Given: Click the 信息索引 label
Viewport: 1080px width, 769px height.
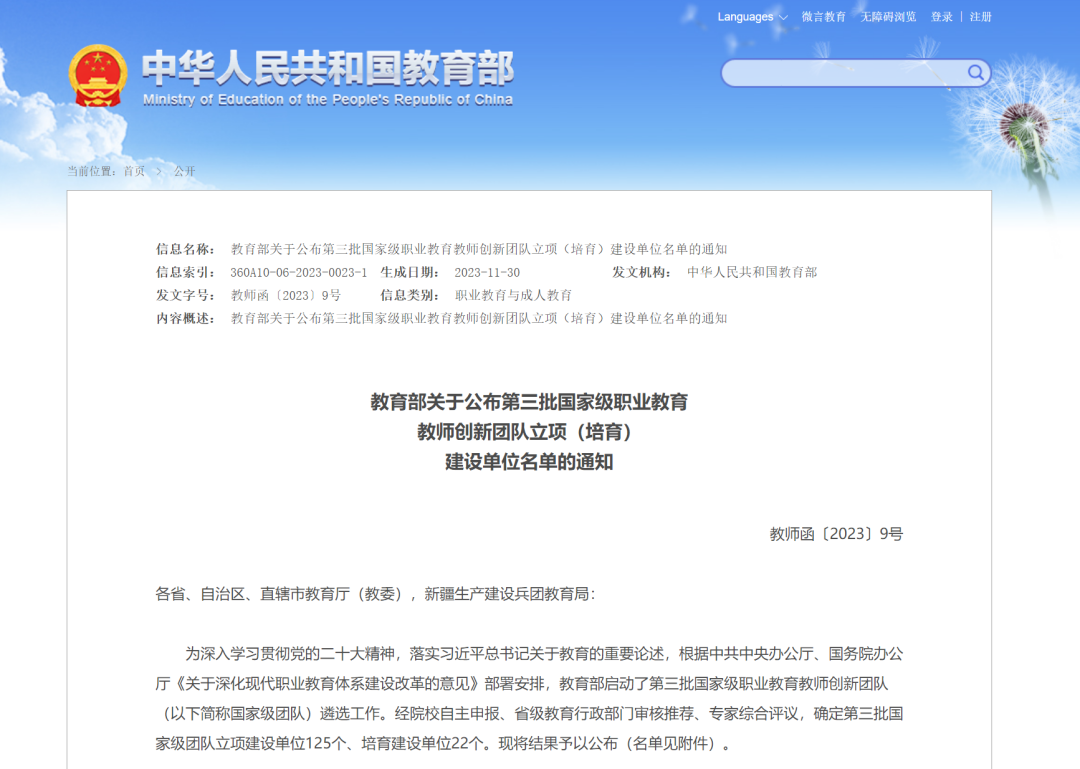Looking at the screenshot, I should click(185, 272).
